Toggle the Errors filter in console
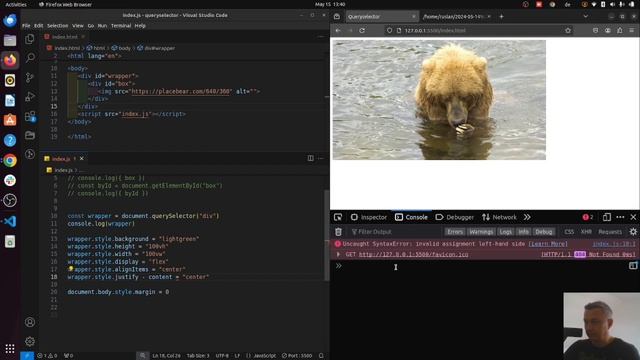Screen dimensions: 640x360 (455, 232)
